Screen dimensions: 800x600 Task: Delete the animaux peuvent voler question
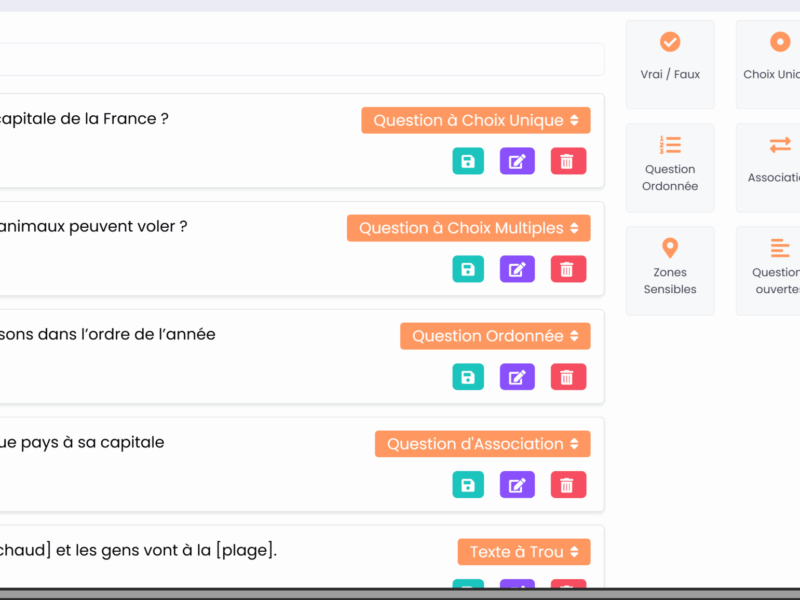pos(568,268)
